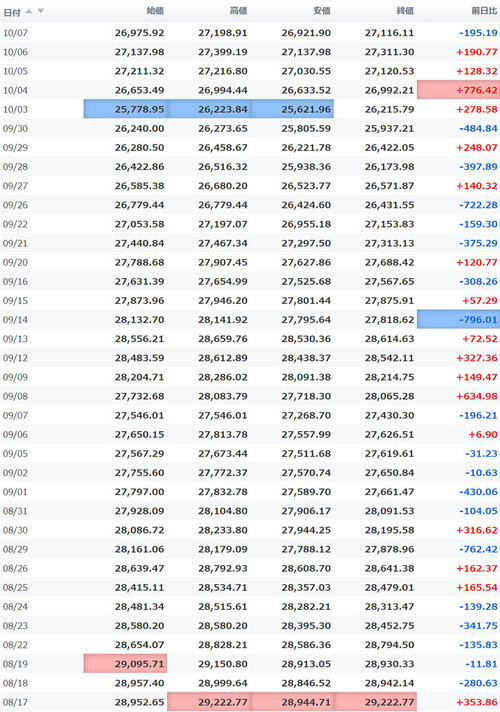Select close value 26,422.05
Image resolution: width=500 pixels, height=712 pixels.
[x=389, y=148]
